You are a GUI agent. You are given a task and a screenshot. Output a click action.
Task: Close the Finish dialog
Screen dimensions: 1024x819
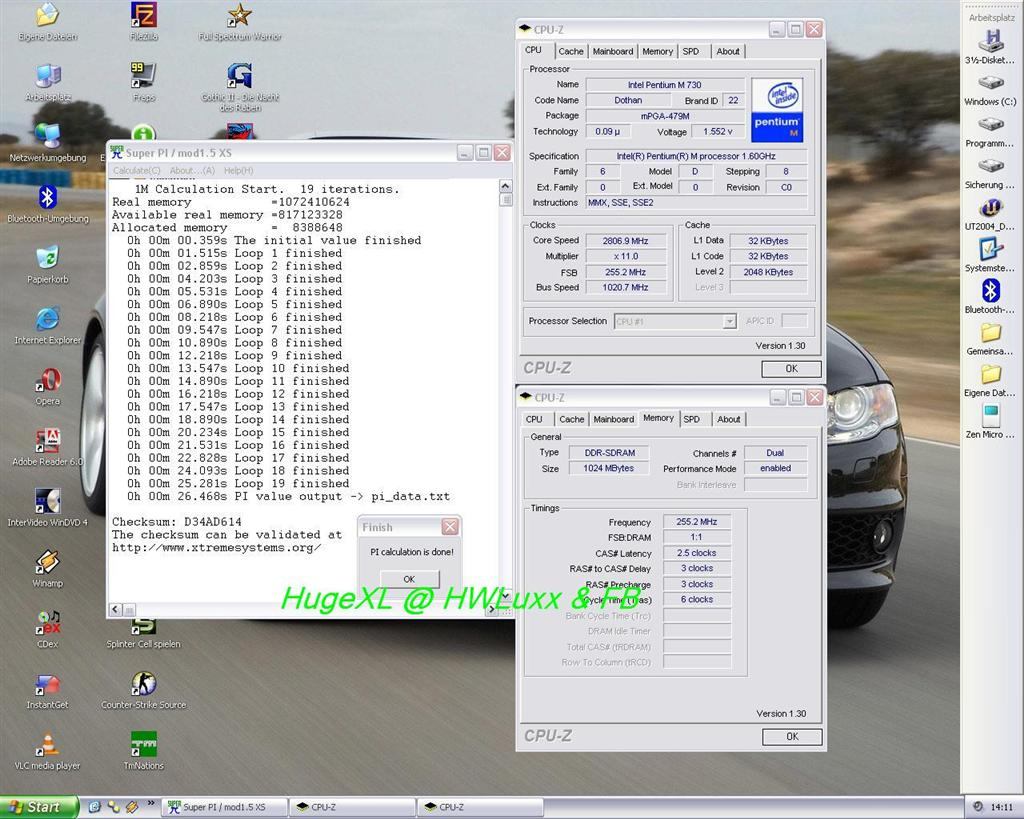point(451,527)
